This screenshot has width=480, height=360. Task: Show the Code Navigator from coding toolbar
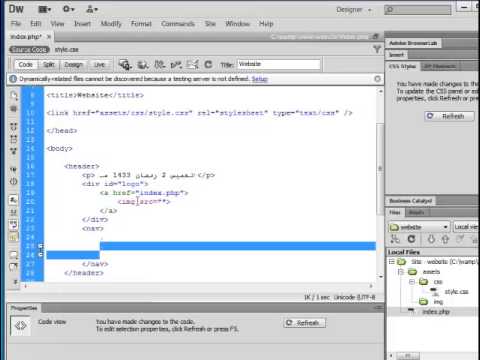(13, 109)
